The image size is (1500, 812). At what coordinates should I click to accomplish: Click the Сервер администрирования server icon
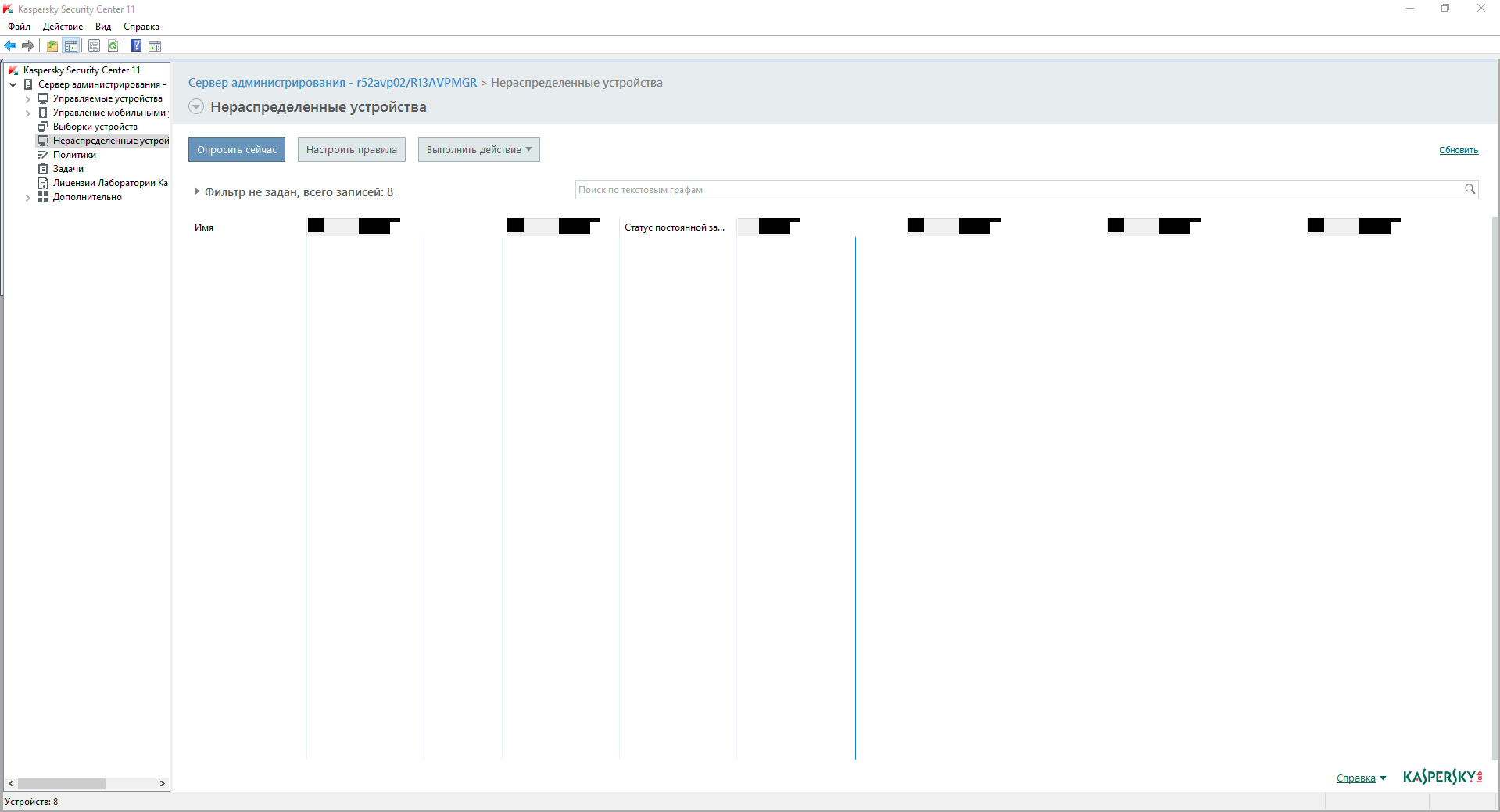tap(29, 84)
